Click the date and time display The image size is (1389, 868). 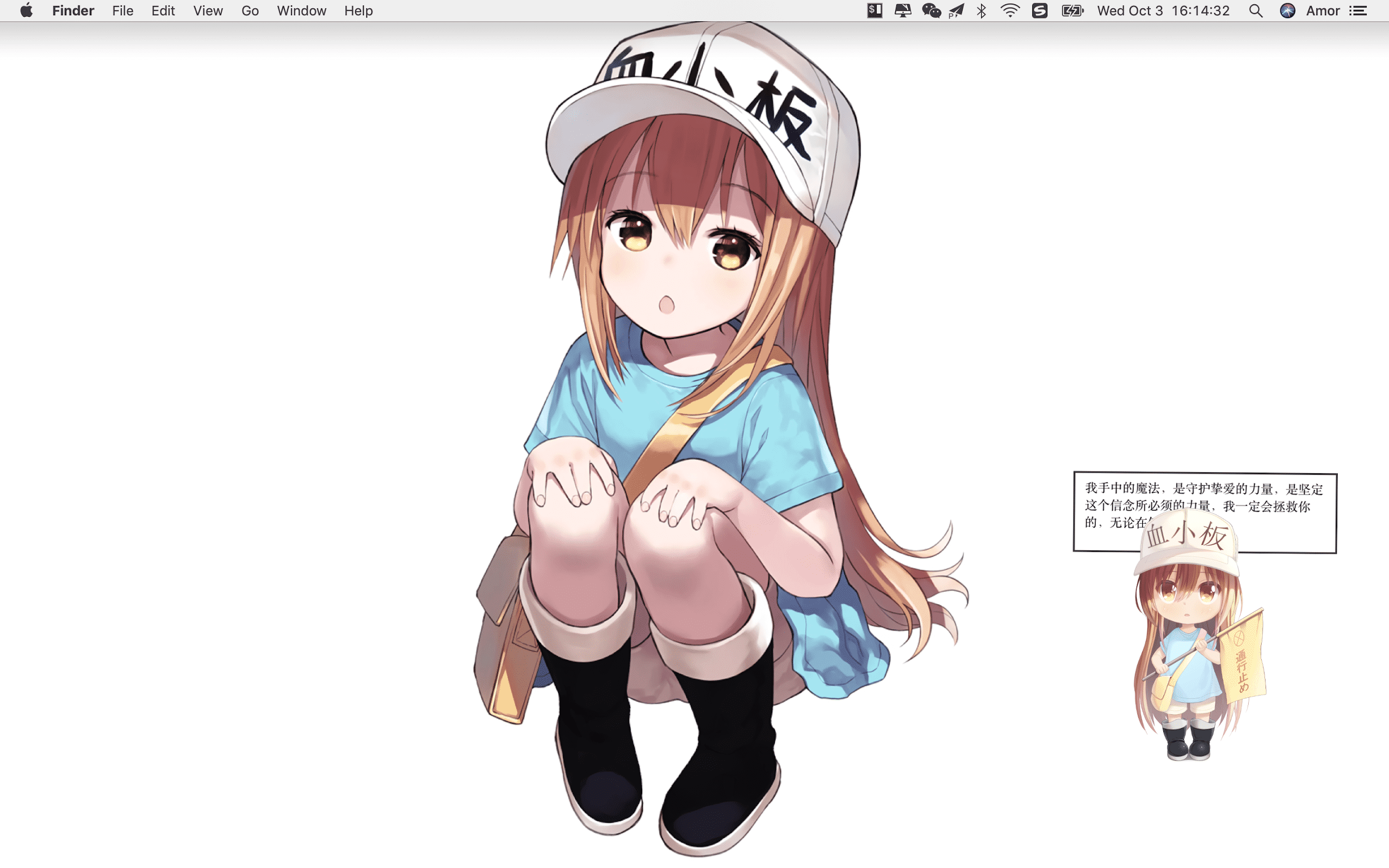1163,10
